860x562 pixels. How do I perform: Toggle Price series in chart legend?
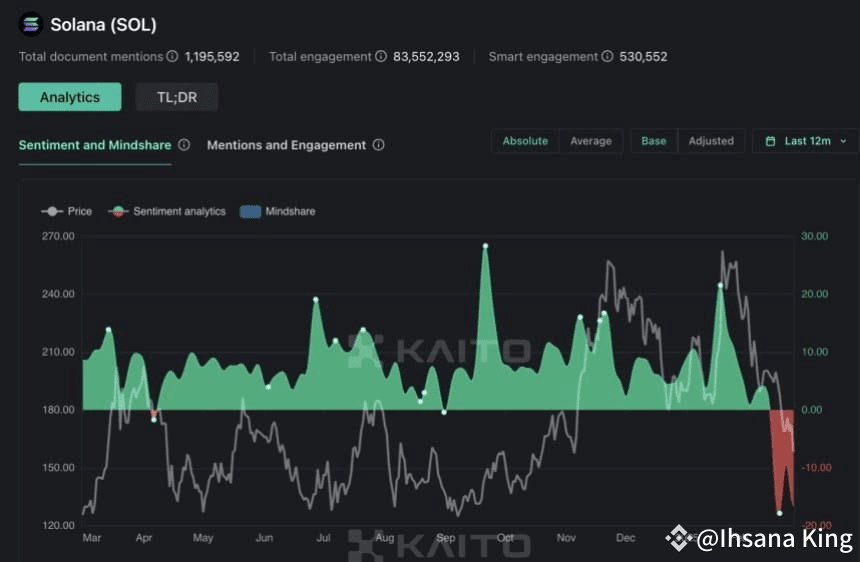click(66, 211)
